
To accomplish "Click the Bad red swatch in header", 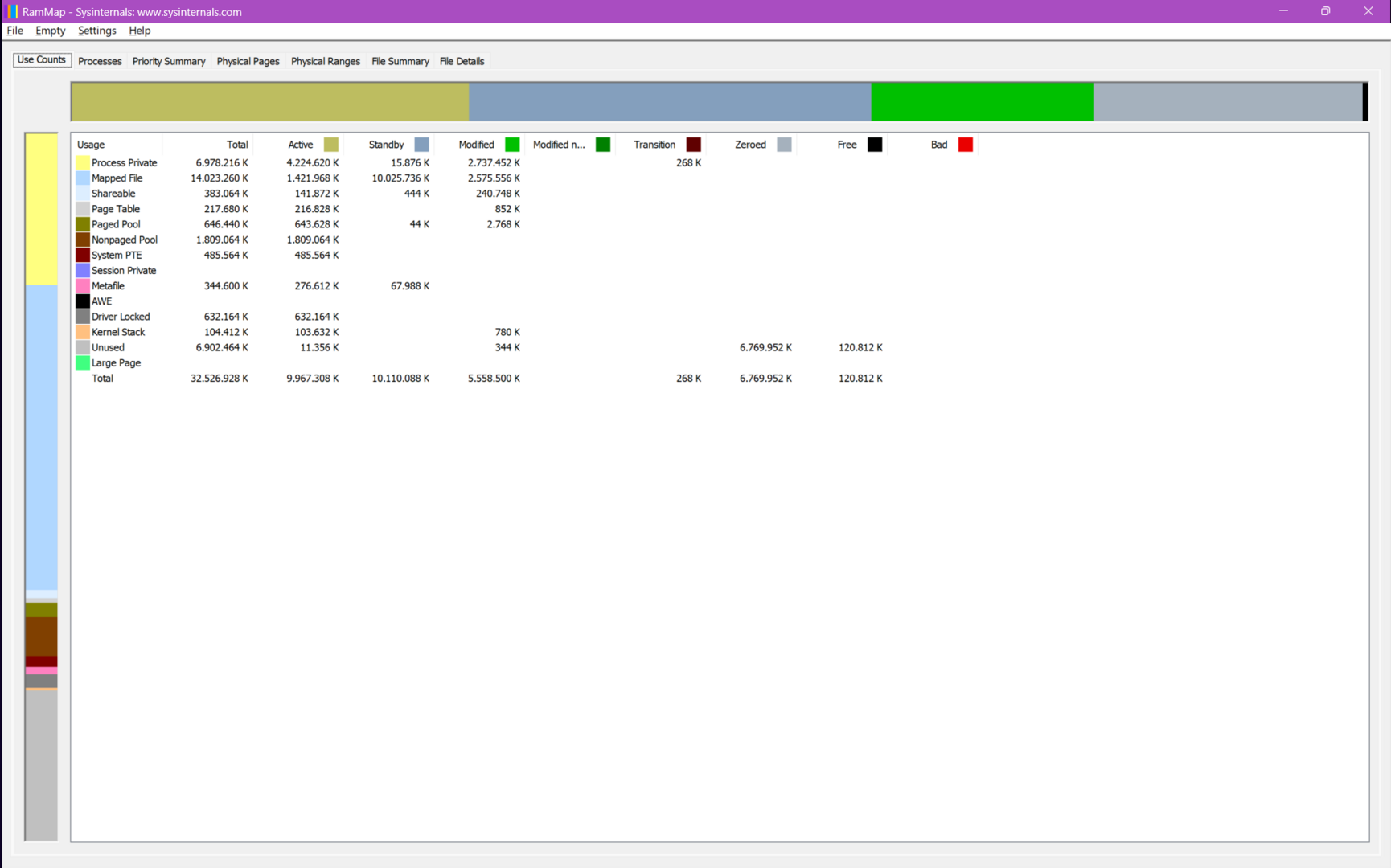I will 966,145.
